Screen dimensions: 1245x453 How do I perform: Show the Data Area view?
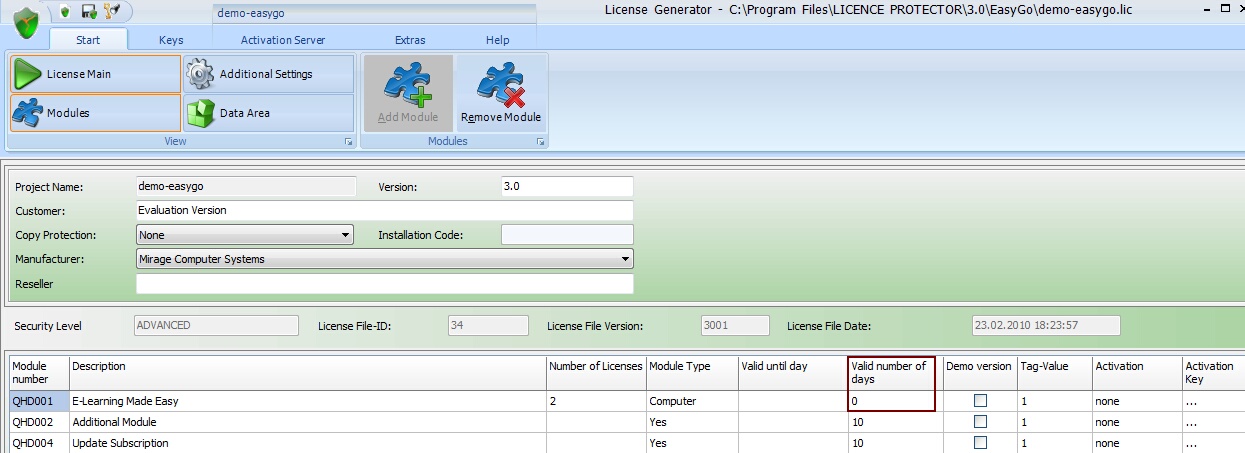click(267, 113)
